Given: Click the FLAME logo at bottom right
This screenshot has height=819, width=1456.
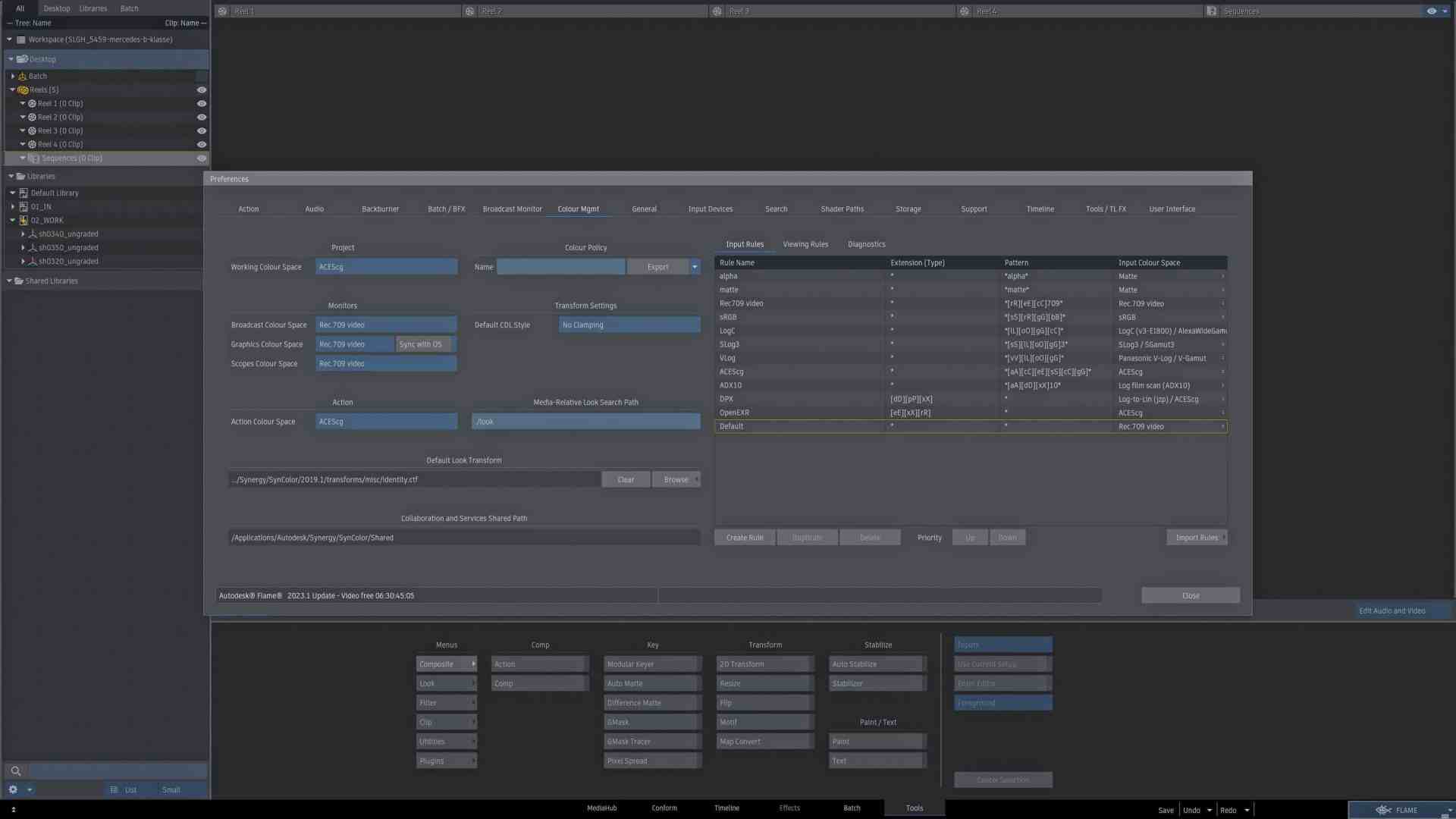Looking at the screenshot, I should point(1385,810).
